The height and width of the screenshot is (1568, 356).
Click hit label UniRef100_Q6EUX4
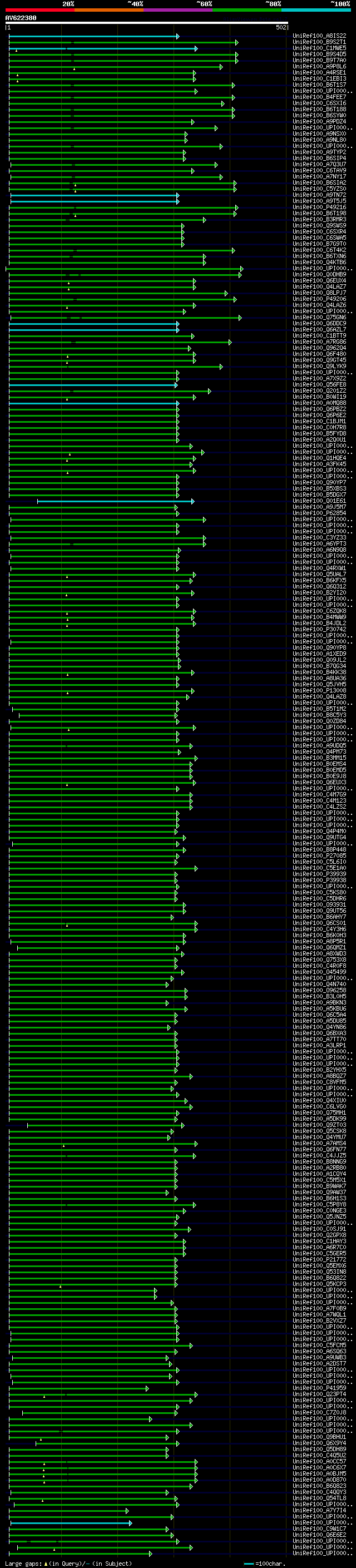[x=319, y=280]
